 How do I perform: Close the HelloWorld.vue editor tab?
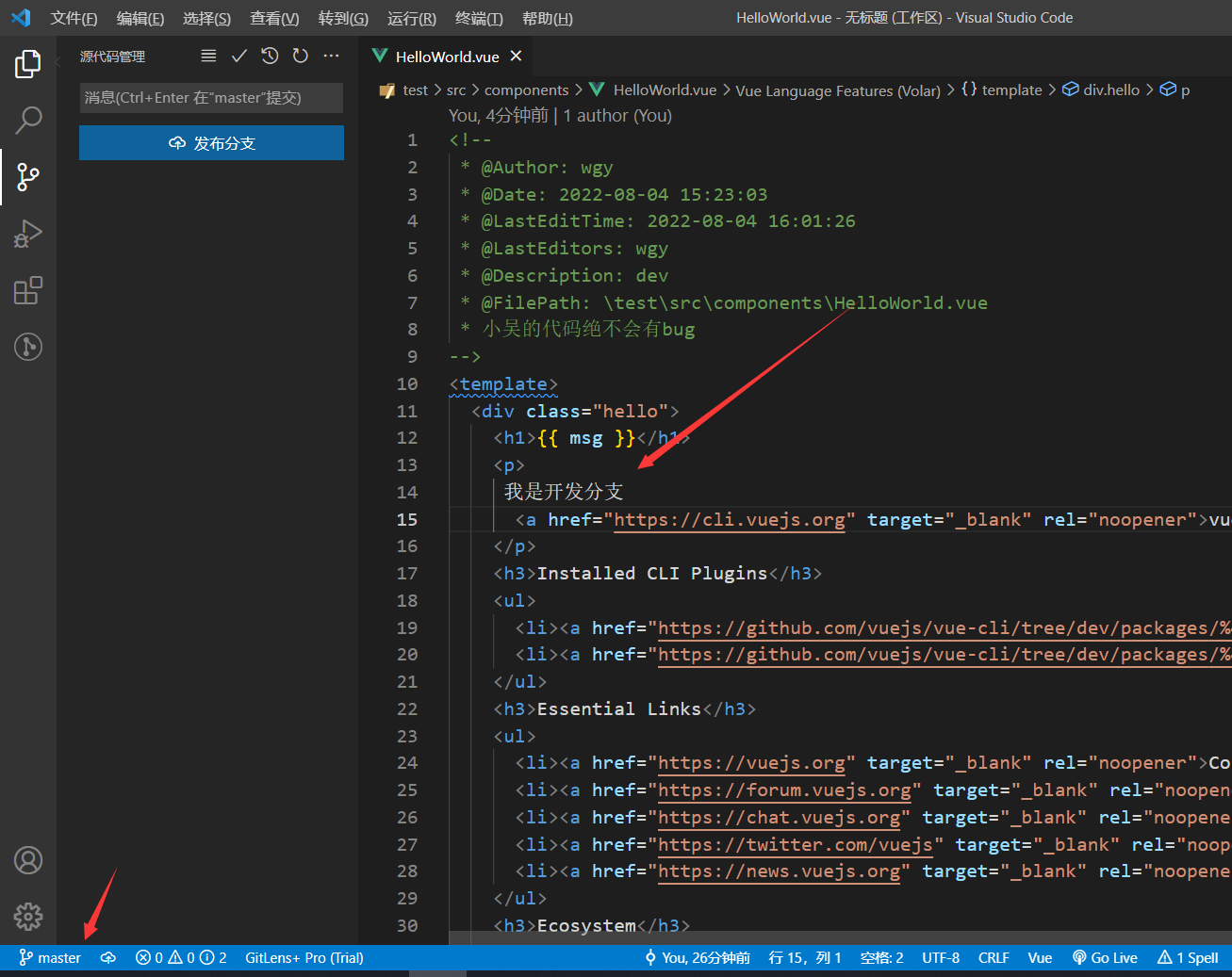[x=516, y=57]
